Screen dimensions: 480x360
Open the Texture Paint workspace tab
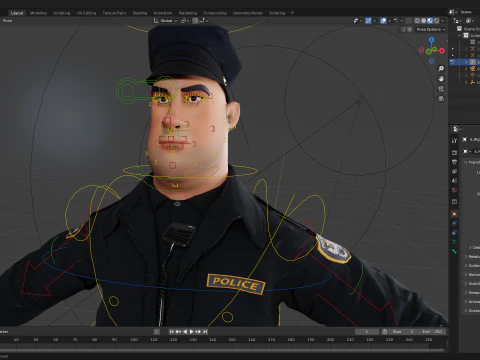(x=114, y=13)
